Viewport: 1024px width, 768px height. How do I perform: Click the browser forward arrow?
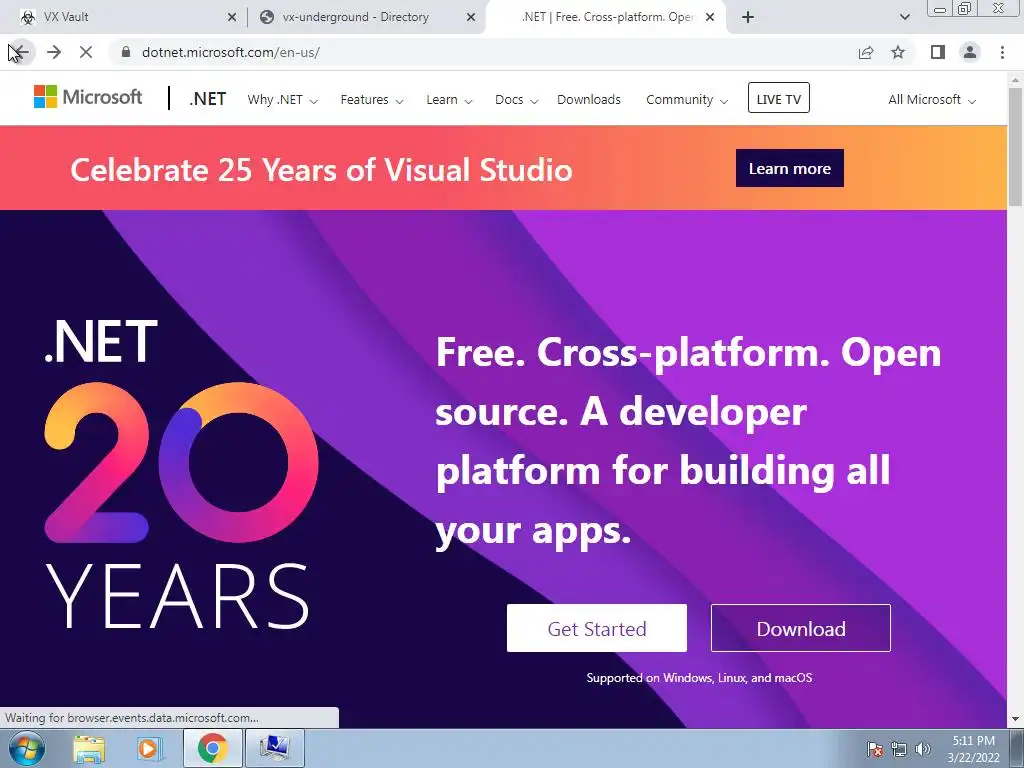(x=54, y=52)
